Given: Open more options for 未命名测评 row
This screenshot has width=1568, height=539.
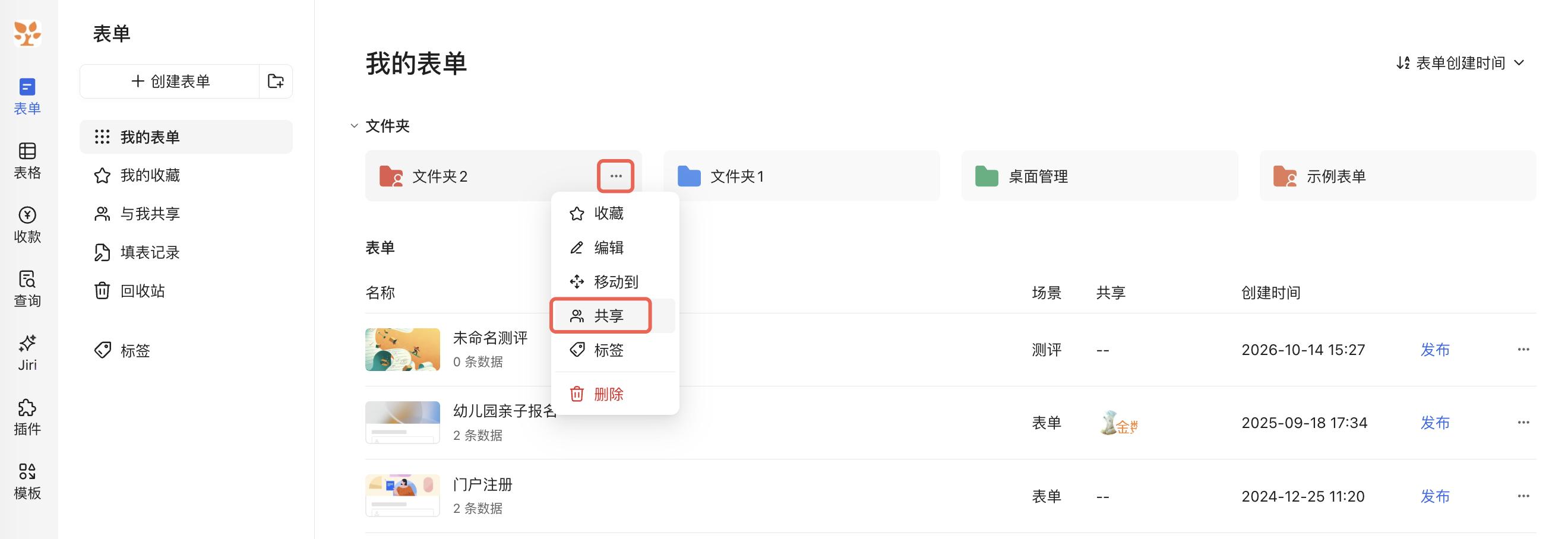Looking at the screenshot, I should (x=1523, y=349).
